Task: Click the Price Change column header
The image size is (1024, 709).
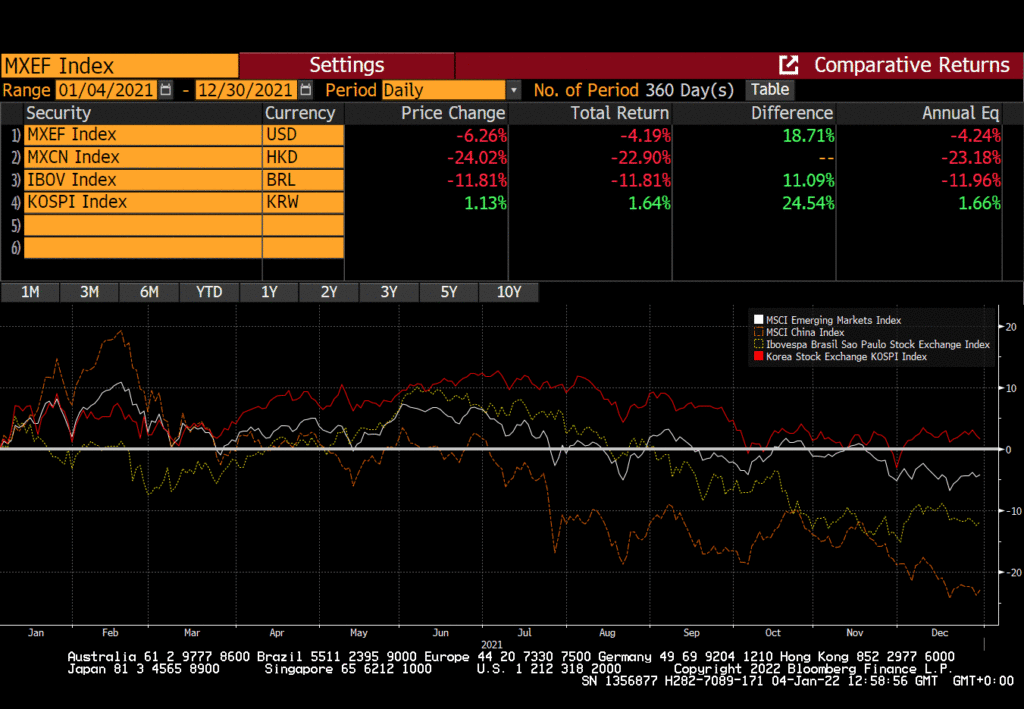Action: pos(453,113)
